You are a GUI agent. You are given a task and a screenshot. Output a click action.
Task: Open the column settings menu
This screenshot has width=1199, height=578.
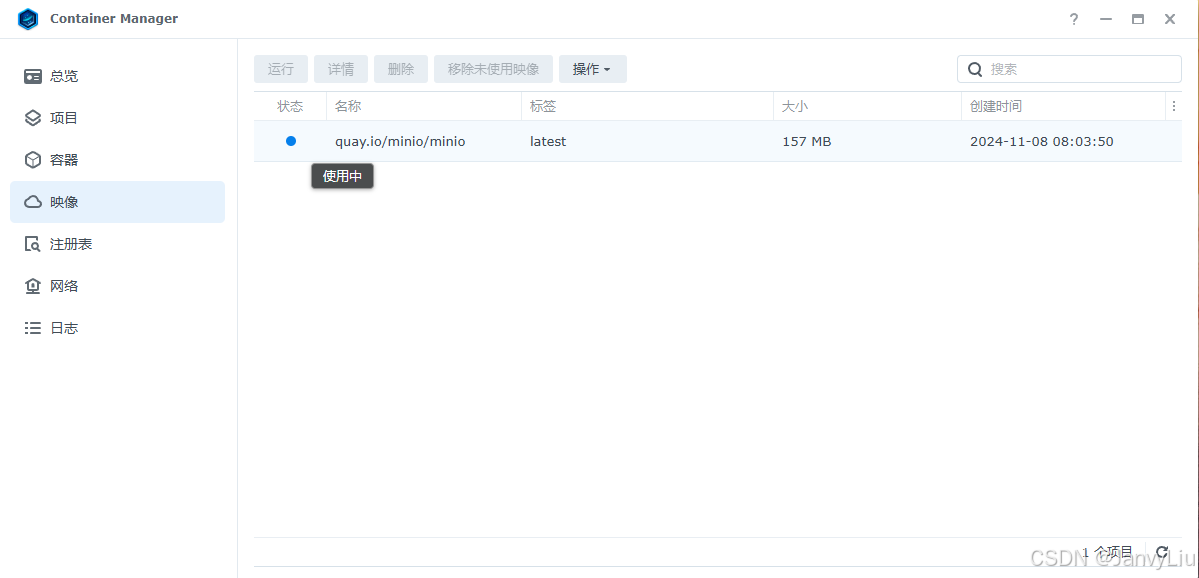(x=1173, y=105)
